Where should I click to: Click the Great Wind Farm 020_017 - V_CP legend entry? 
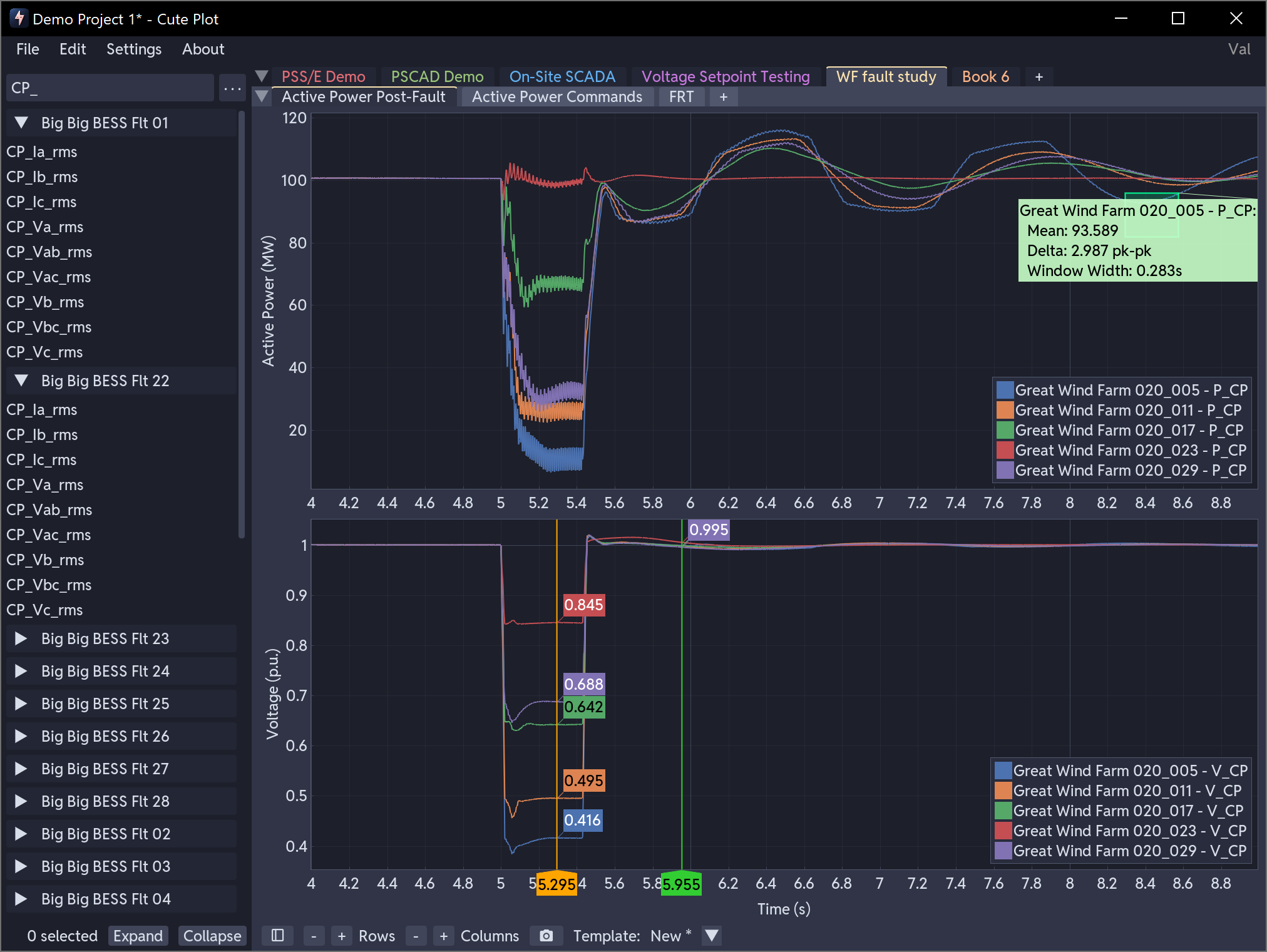[x=1120, y=811]
